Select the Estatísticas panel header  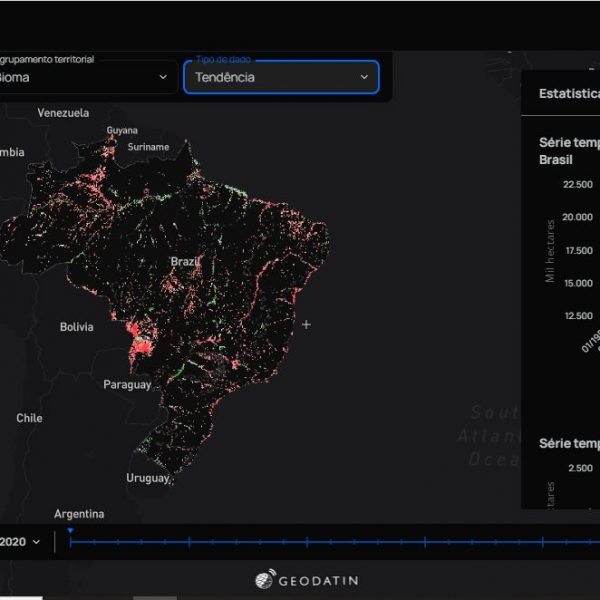pyautogui.click(x=568, y=94)
